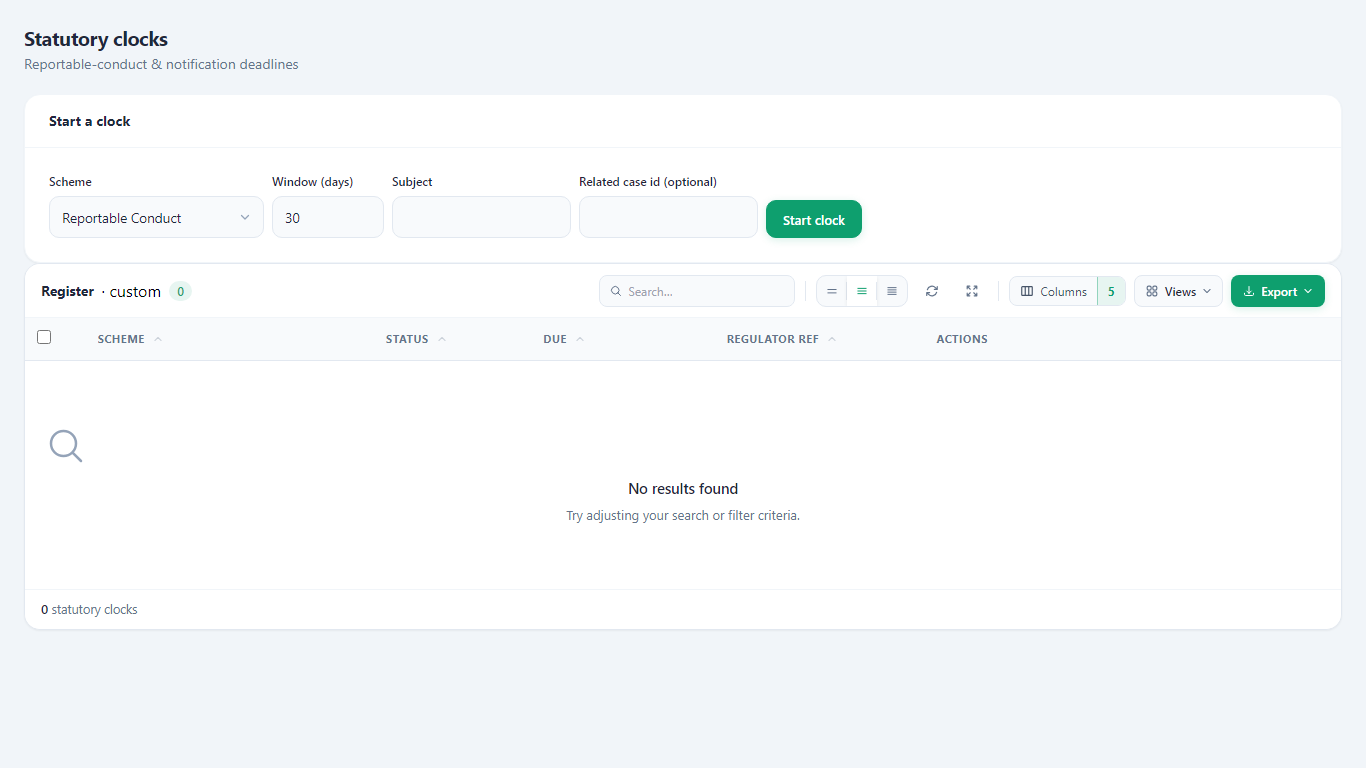Select compact row density icon
Image resolution: width=1366 pixels, height=768 pixels.
tap(832, 291)
